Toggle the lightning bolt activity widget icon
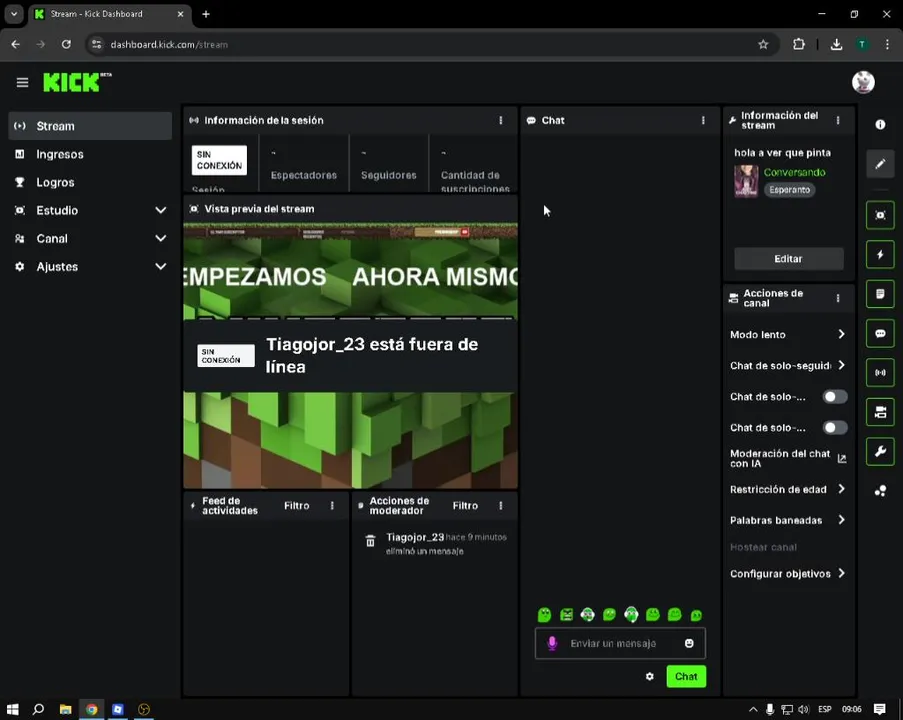This screenshot has height=720, width=903. click(x=880, y=255)
